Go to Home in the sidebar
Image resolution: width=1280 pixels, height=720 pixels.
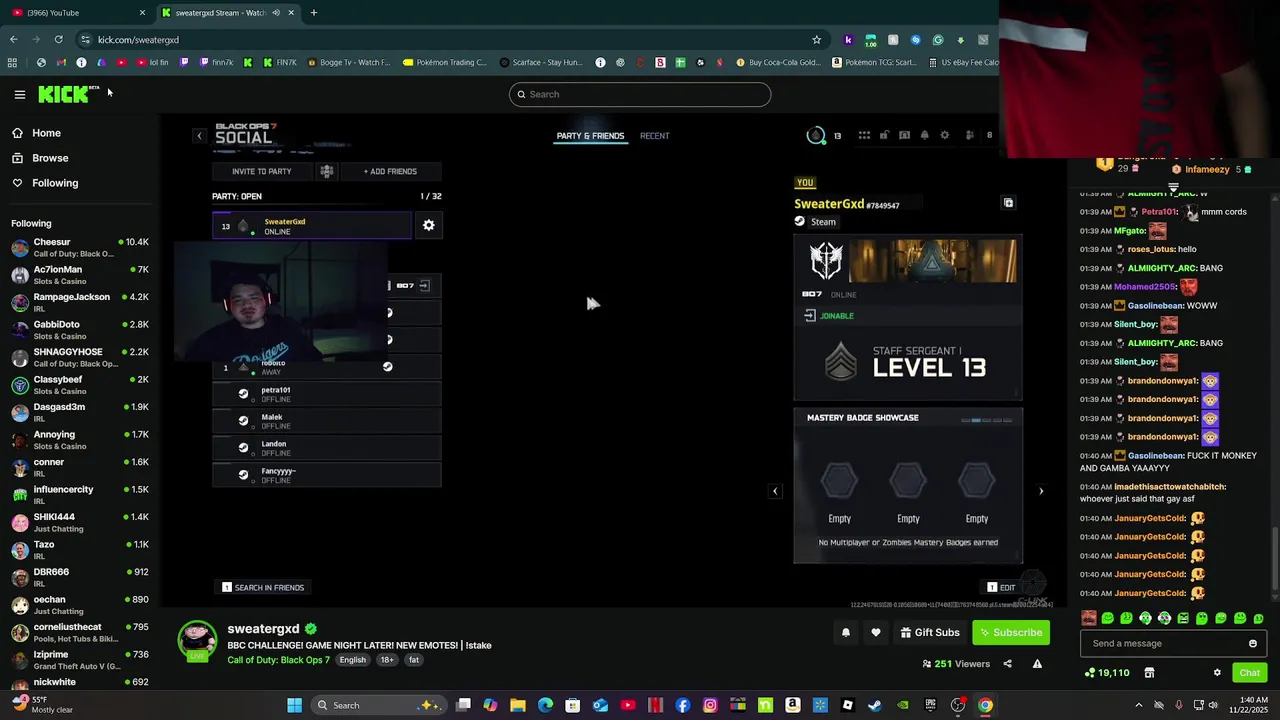click(80, 133)
